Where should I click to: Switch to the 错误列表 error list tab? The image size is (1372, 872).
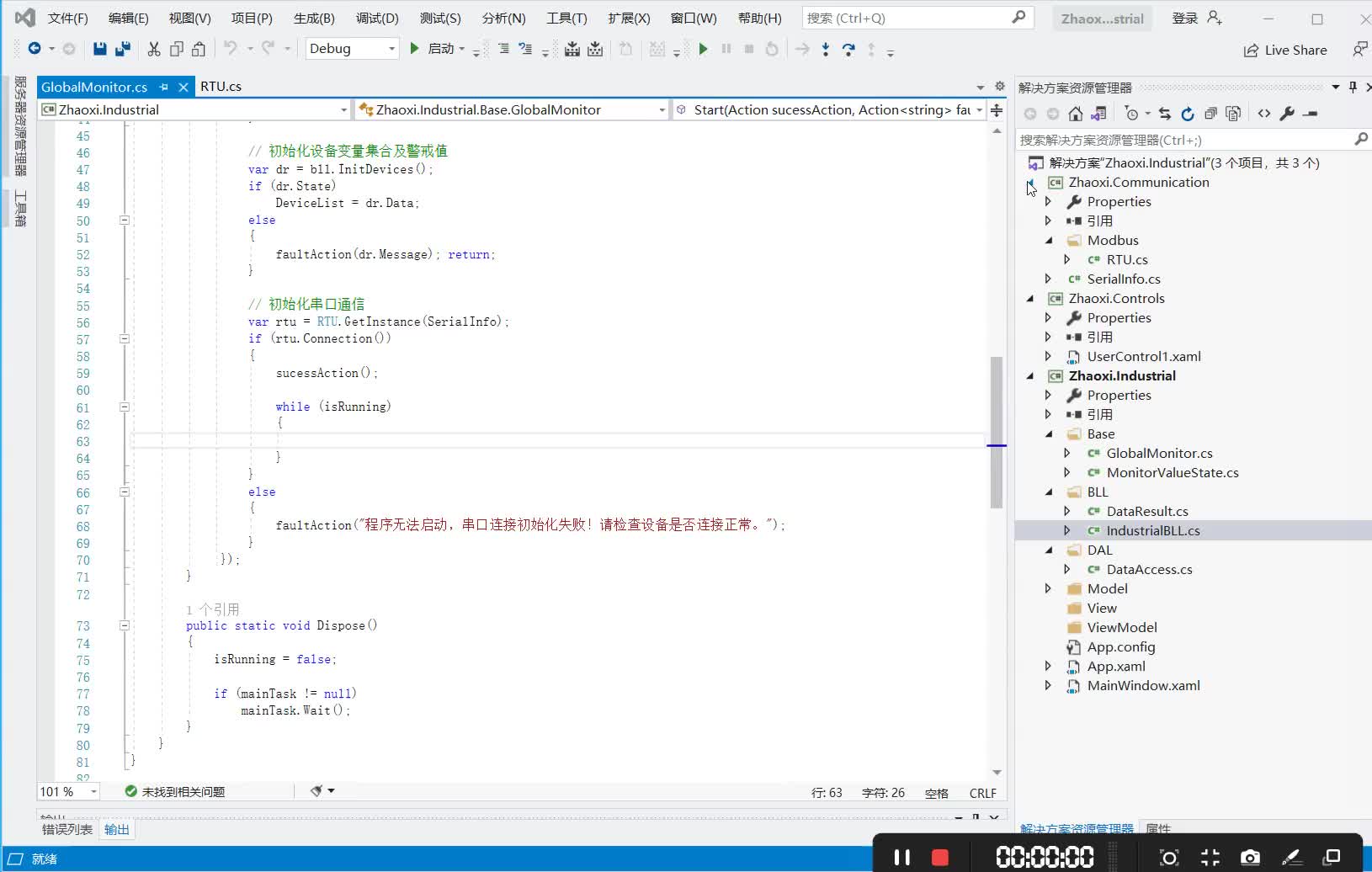coord(67,830)
